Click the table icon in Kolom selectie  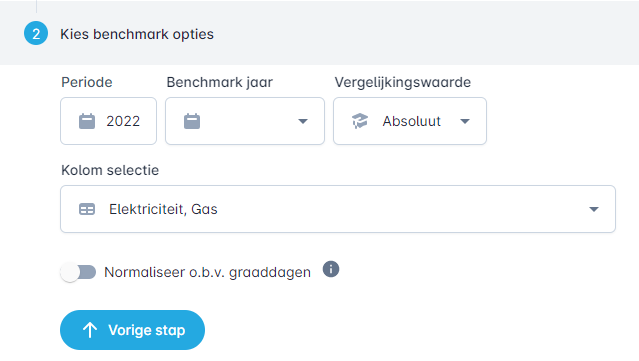[x=87, y=209]
